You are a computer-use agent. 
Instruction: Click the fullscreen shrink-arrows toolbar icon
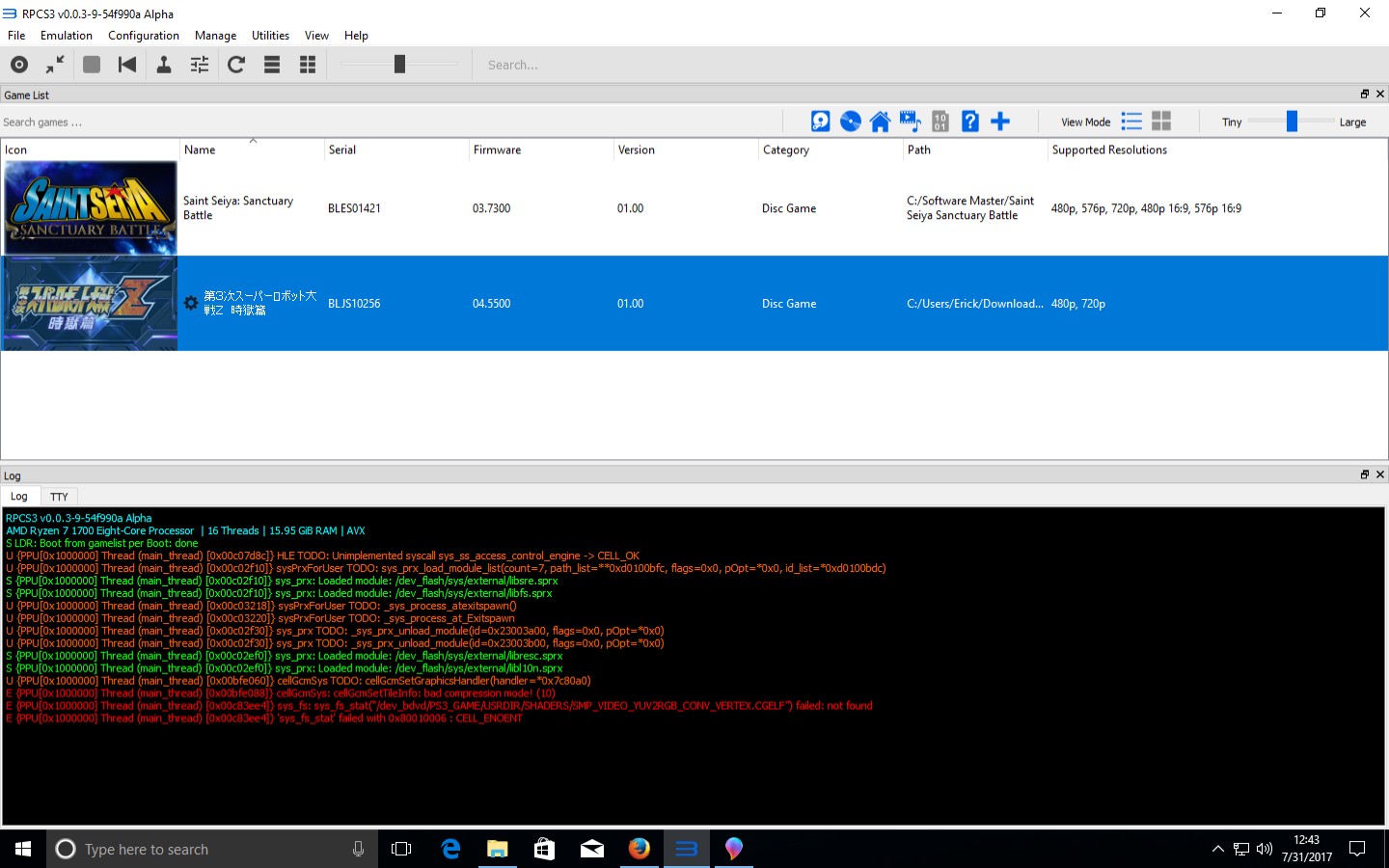click(55, 65)
